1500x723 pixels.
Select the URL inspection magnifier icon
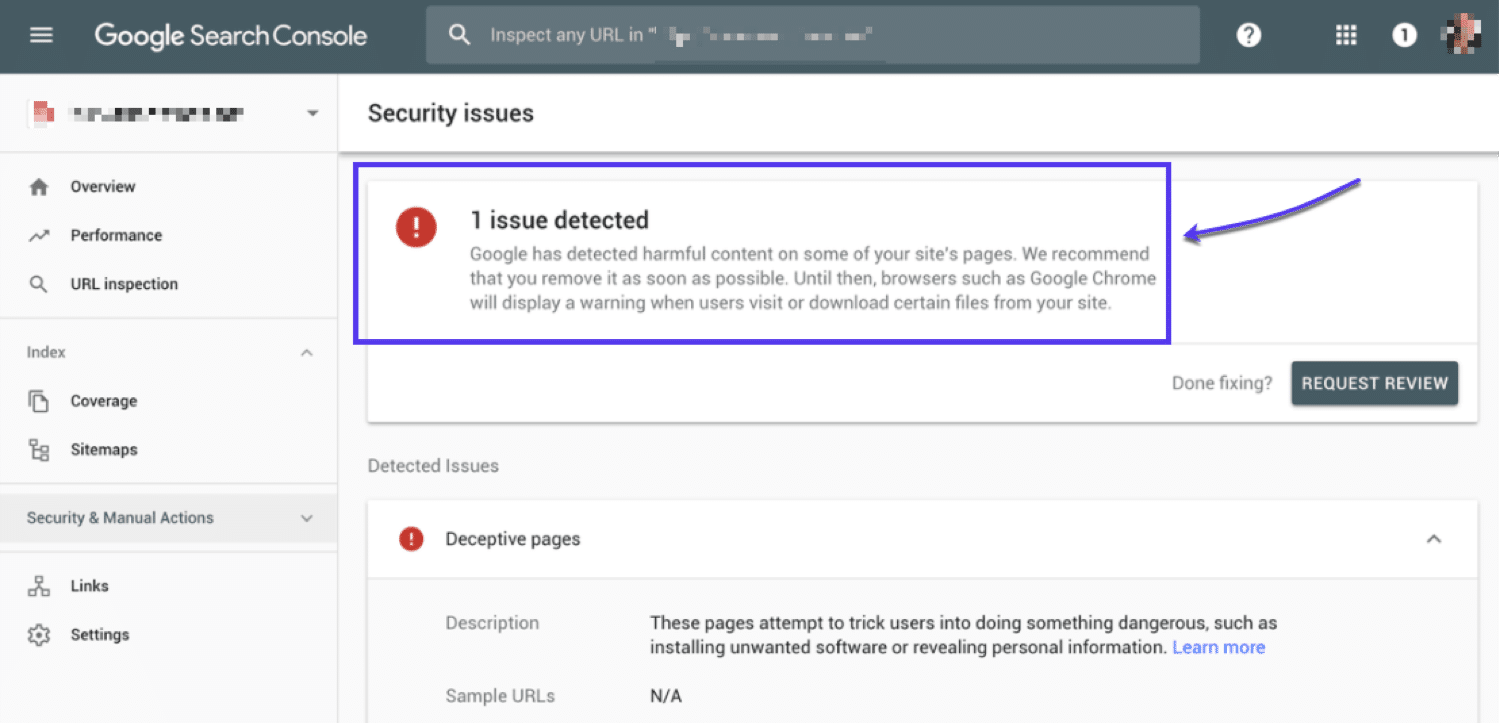click(x=38, y=283)
